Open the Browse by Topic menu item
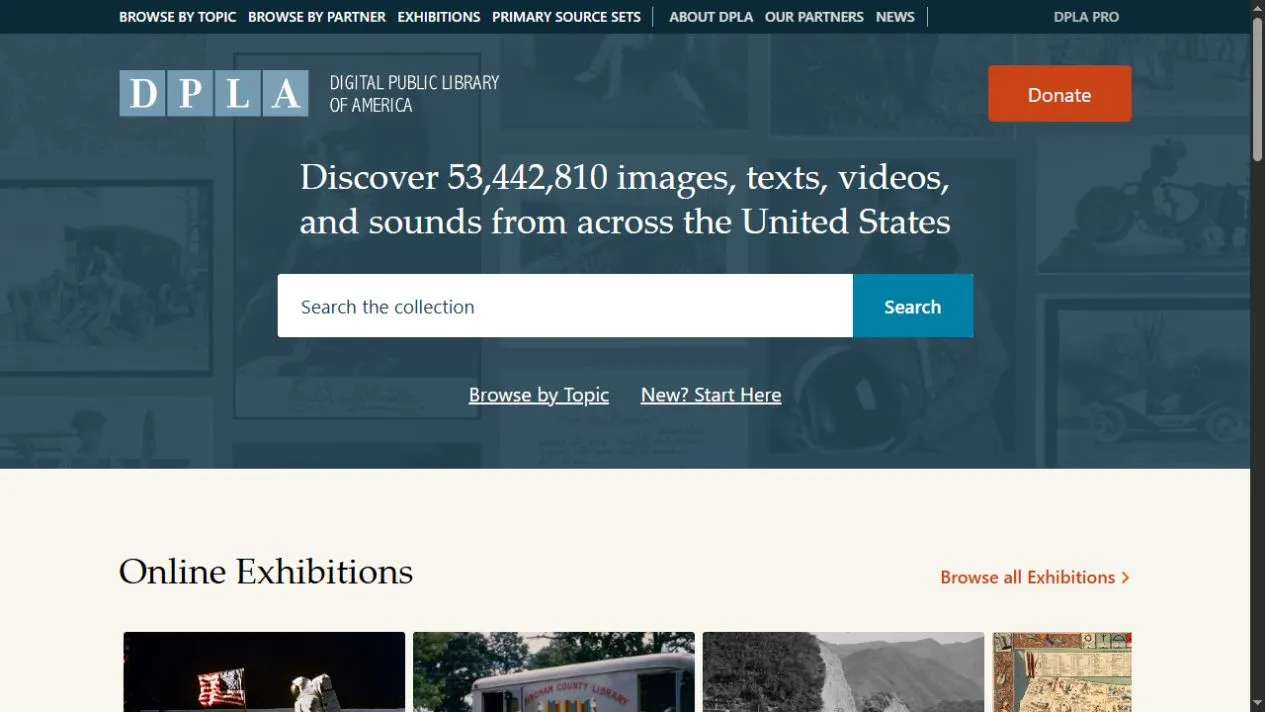This screenshot has width=1265, height=712. point(177,17)
